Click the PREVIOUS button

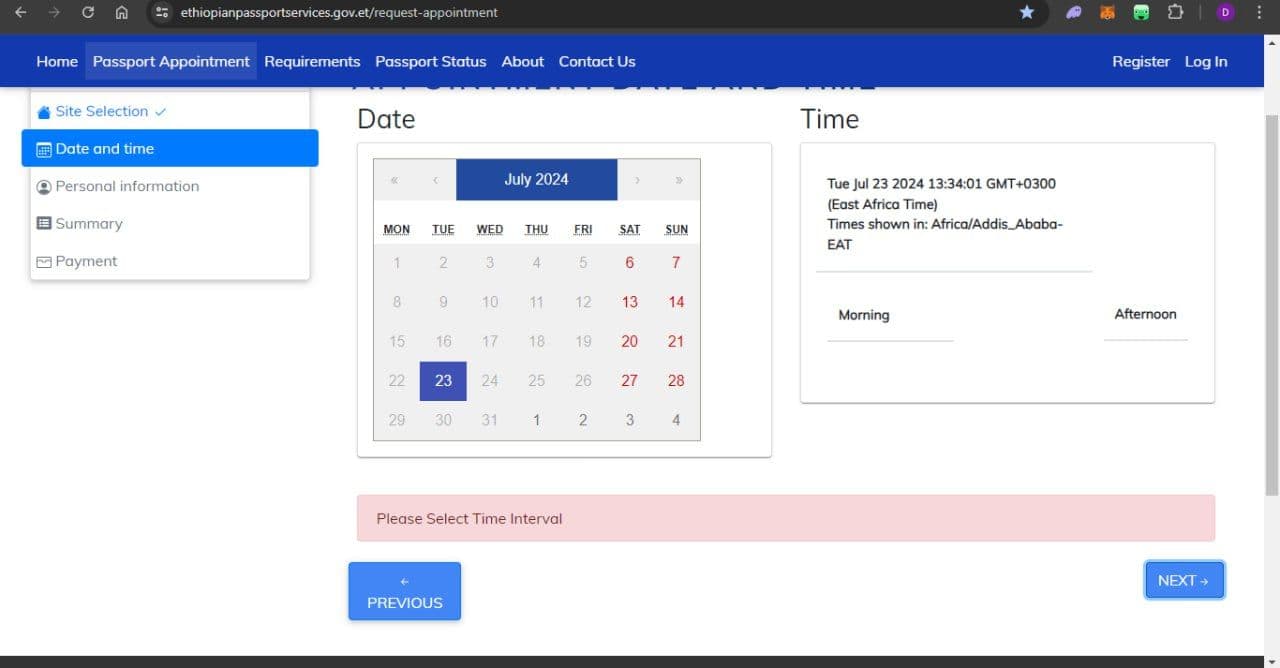(x=405, y=591)
